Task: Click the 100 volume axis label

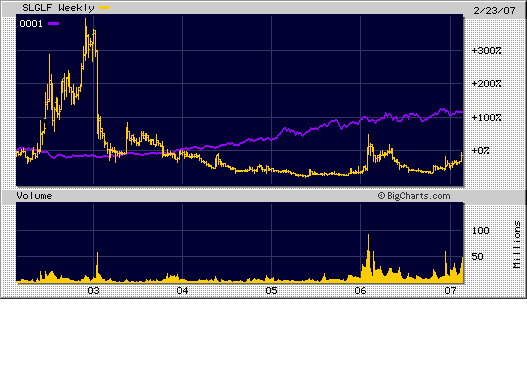Action: click(481, 231)
